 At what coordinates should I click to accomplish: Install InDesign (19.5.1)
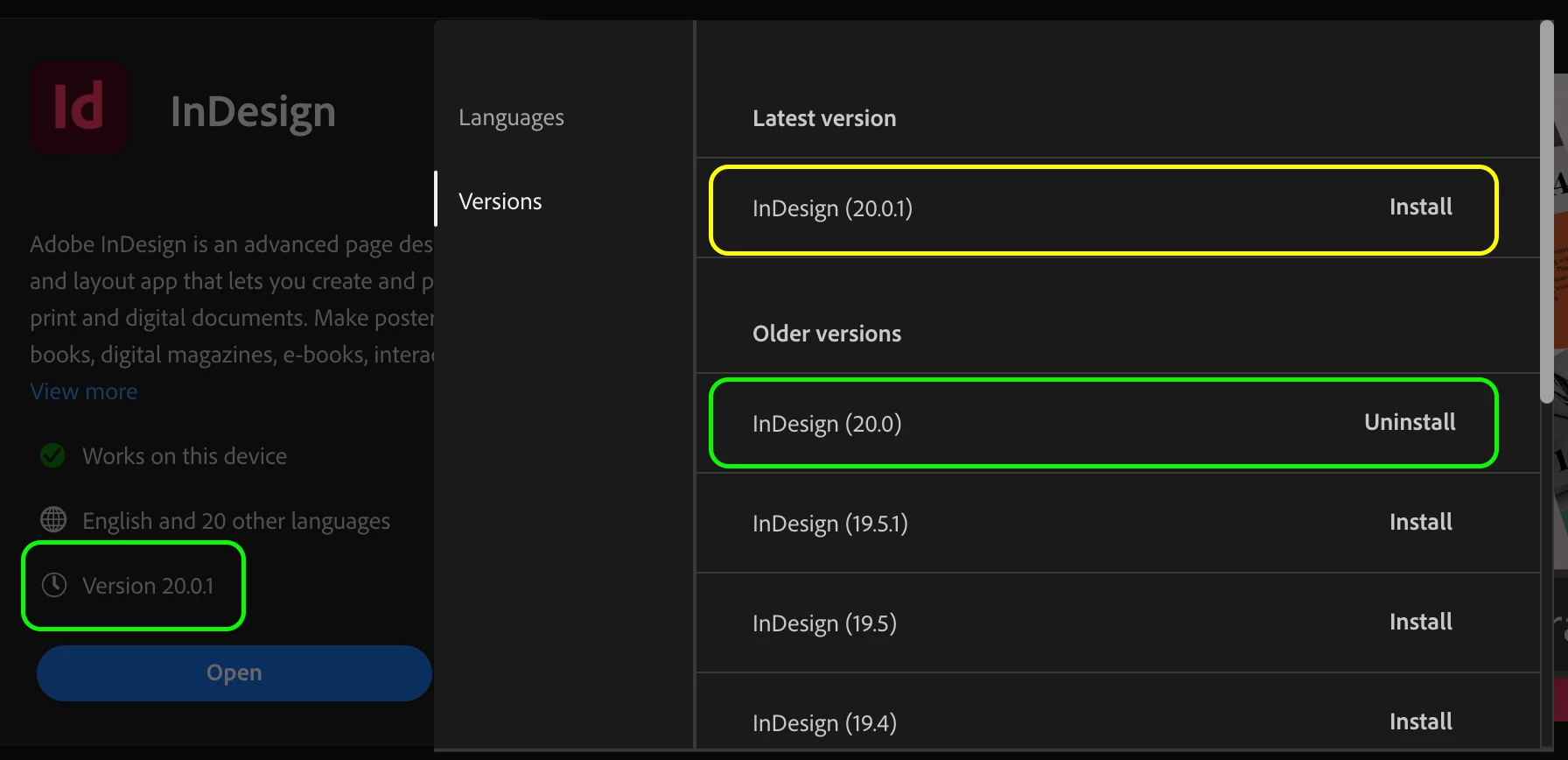pos(1420,522)
